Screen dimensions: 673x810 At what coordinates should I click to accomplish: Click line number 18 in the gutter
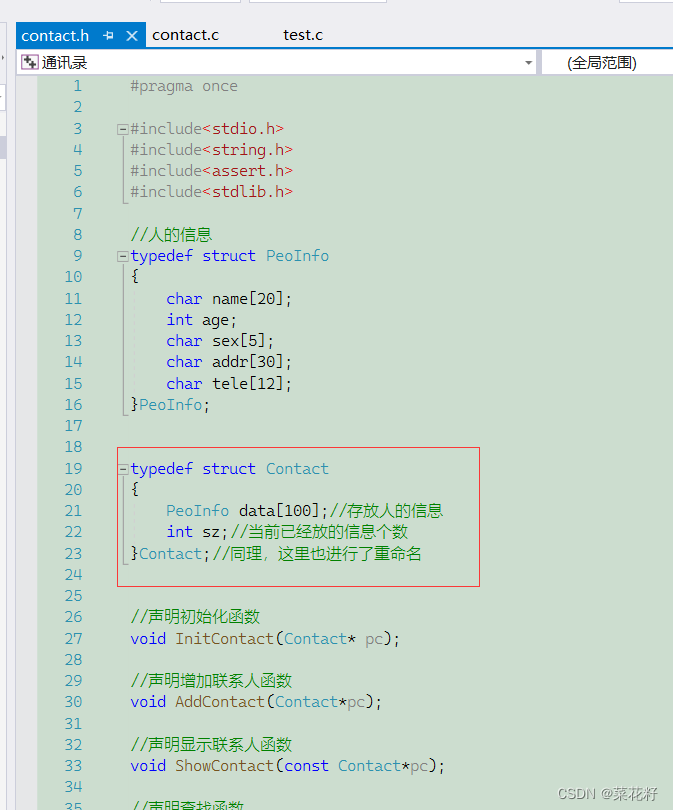tap(73, 447)
